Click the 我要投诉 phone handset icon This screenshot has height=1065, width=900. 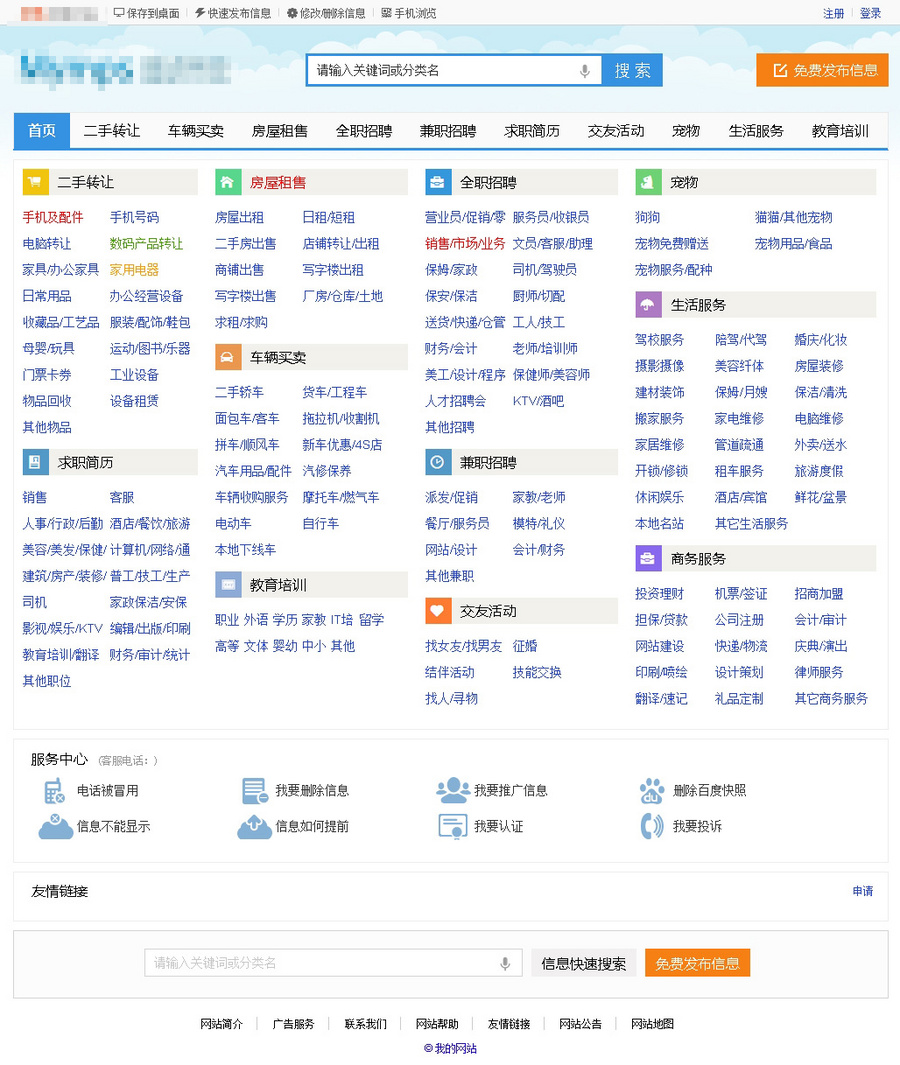tap(652, 827)
